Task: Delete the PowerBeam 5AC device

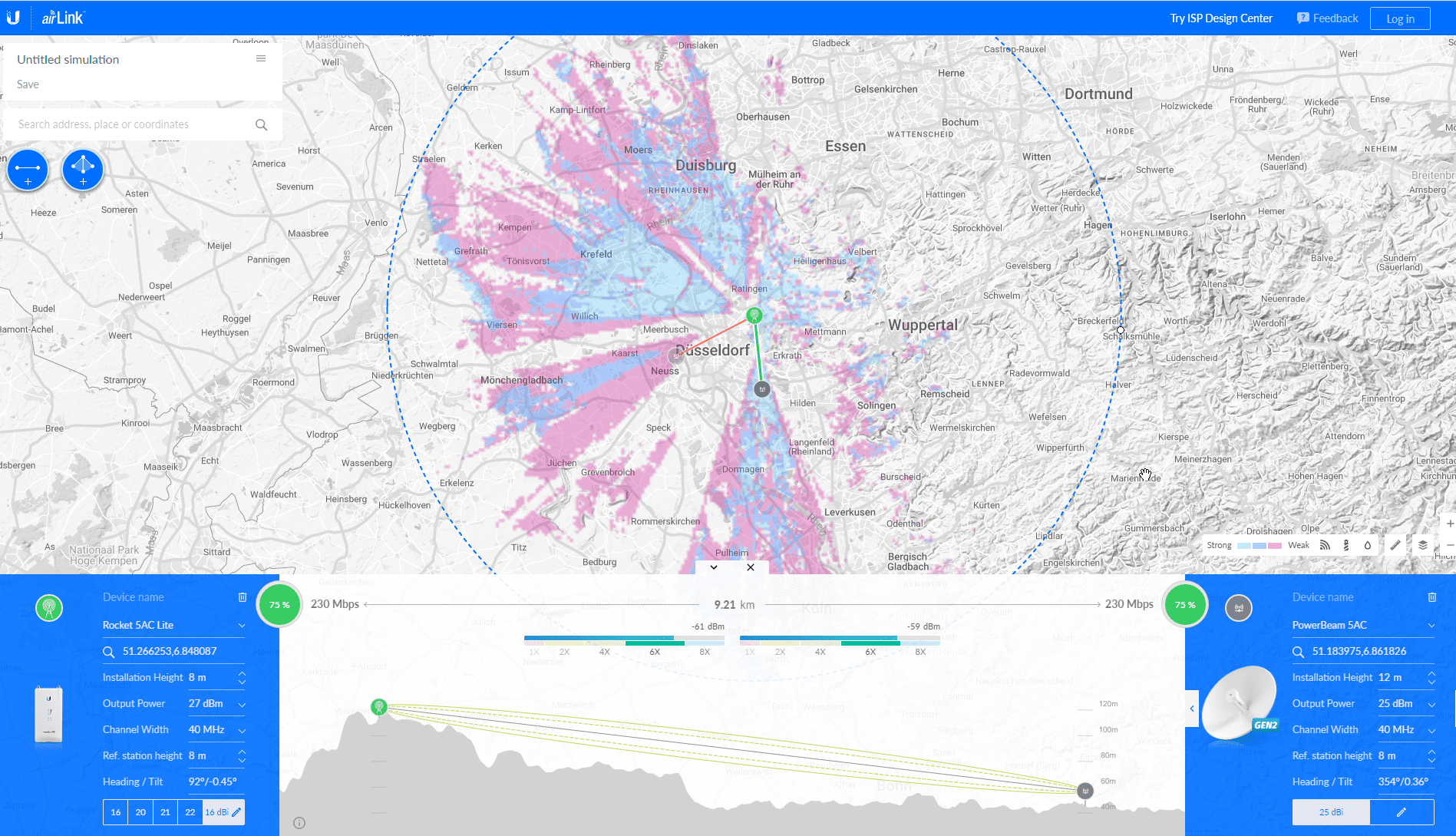Action: tap(1432, 597)
